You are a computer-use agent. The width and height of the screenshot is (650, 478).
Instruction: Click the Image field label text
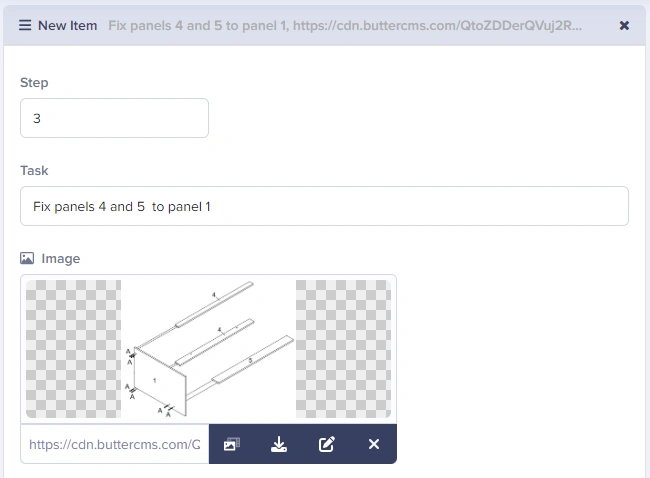[x=61, y=258]
